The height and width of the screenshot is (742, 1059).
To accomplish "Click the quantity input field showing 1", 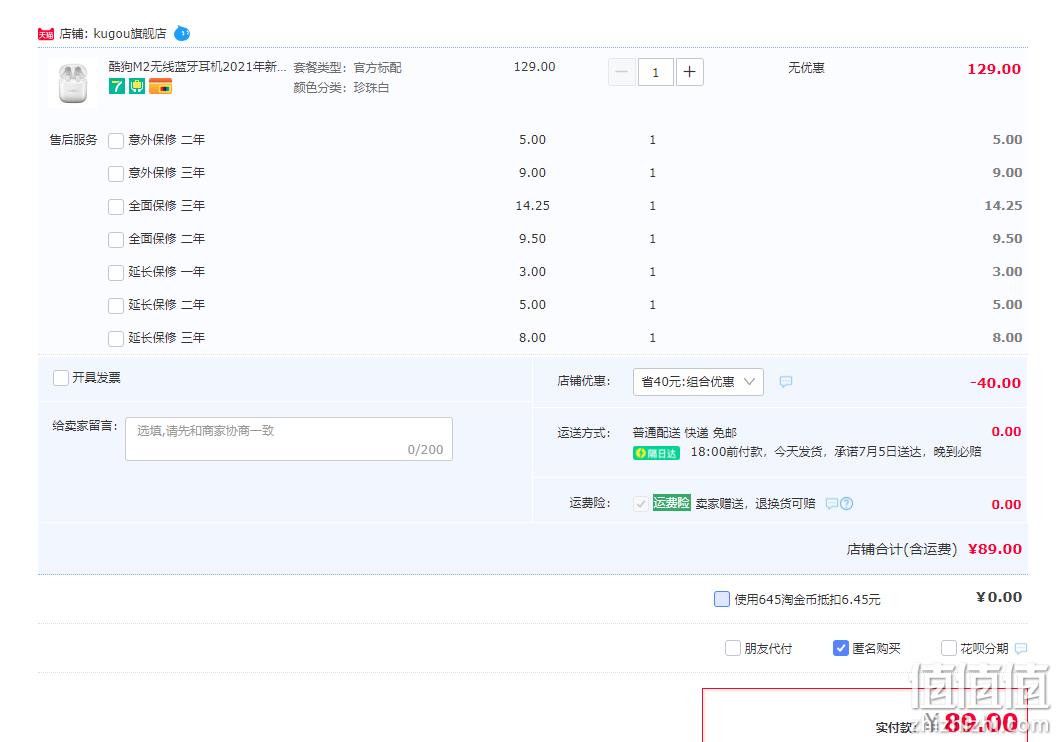I will [655, 72].
